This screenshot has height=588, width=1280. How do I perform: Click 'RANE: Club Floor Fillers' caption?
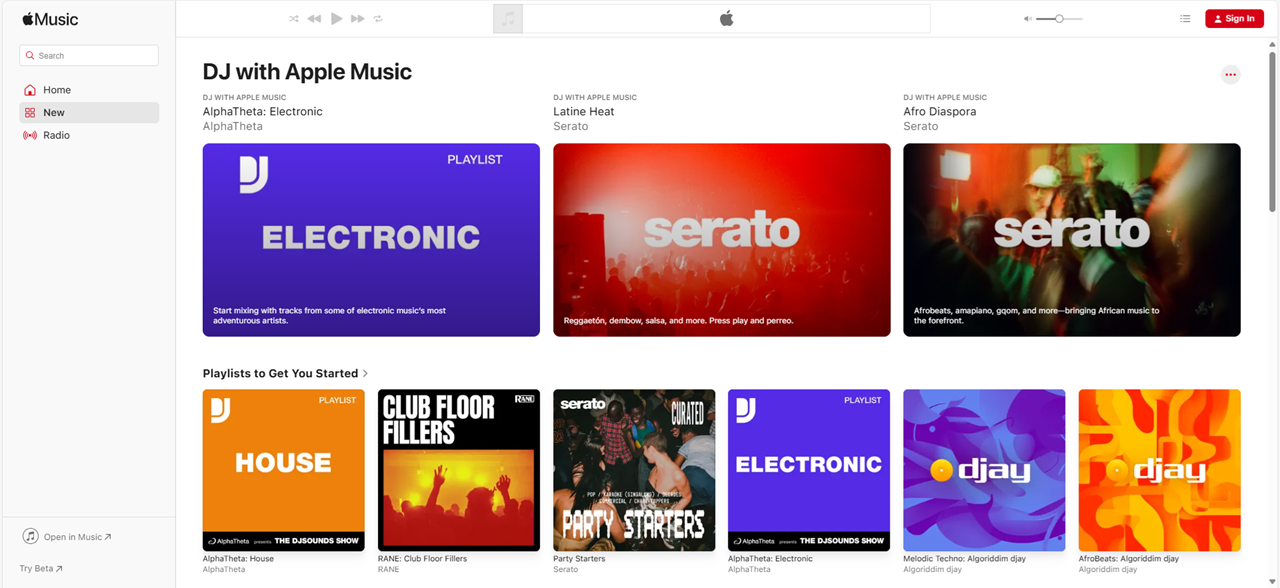422,559
